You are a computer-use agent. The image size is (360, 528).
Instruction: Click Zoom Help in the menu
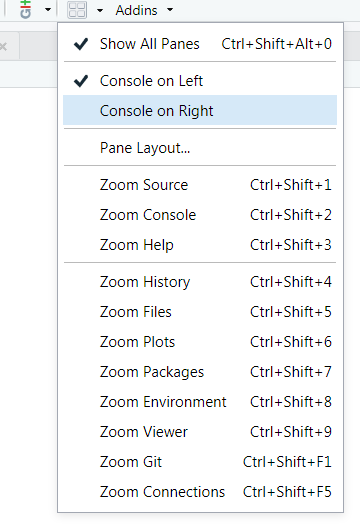pos(200,245)
